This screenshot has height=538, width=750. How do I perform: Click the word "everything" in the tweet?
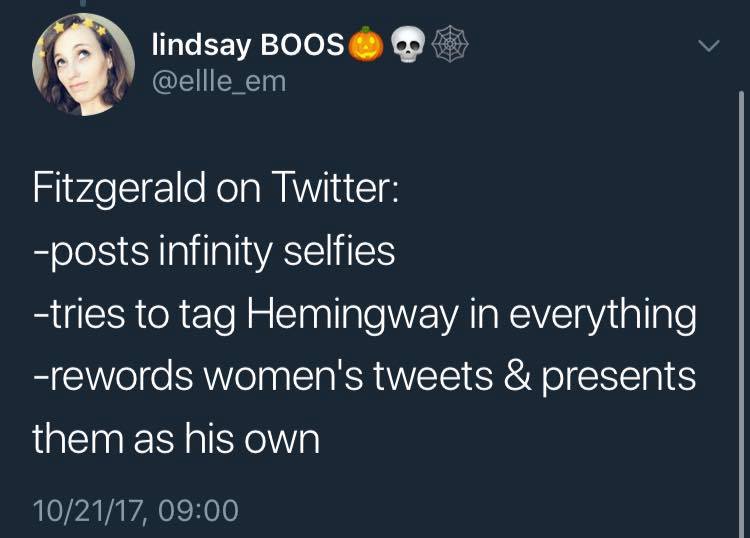tap(602, 315)
